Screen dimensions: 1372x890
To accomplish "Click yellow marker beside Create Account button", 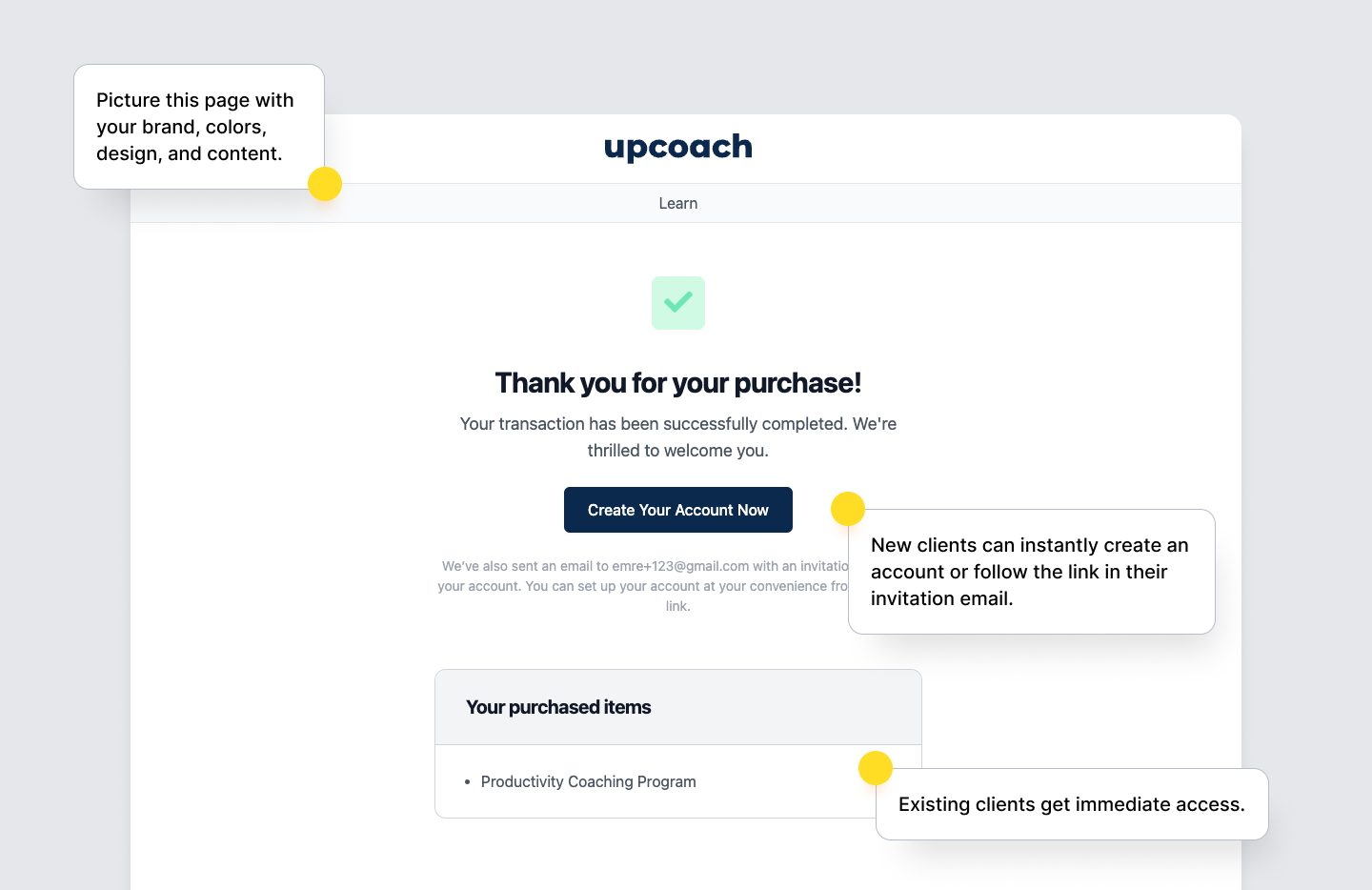I will [847, 509].
